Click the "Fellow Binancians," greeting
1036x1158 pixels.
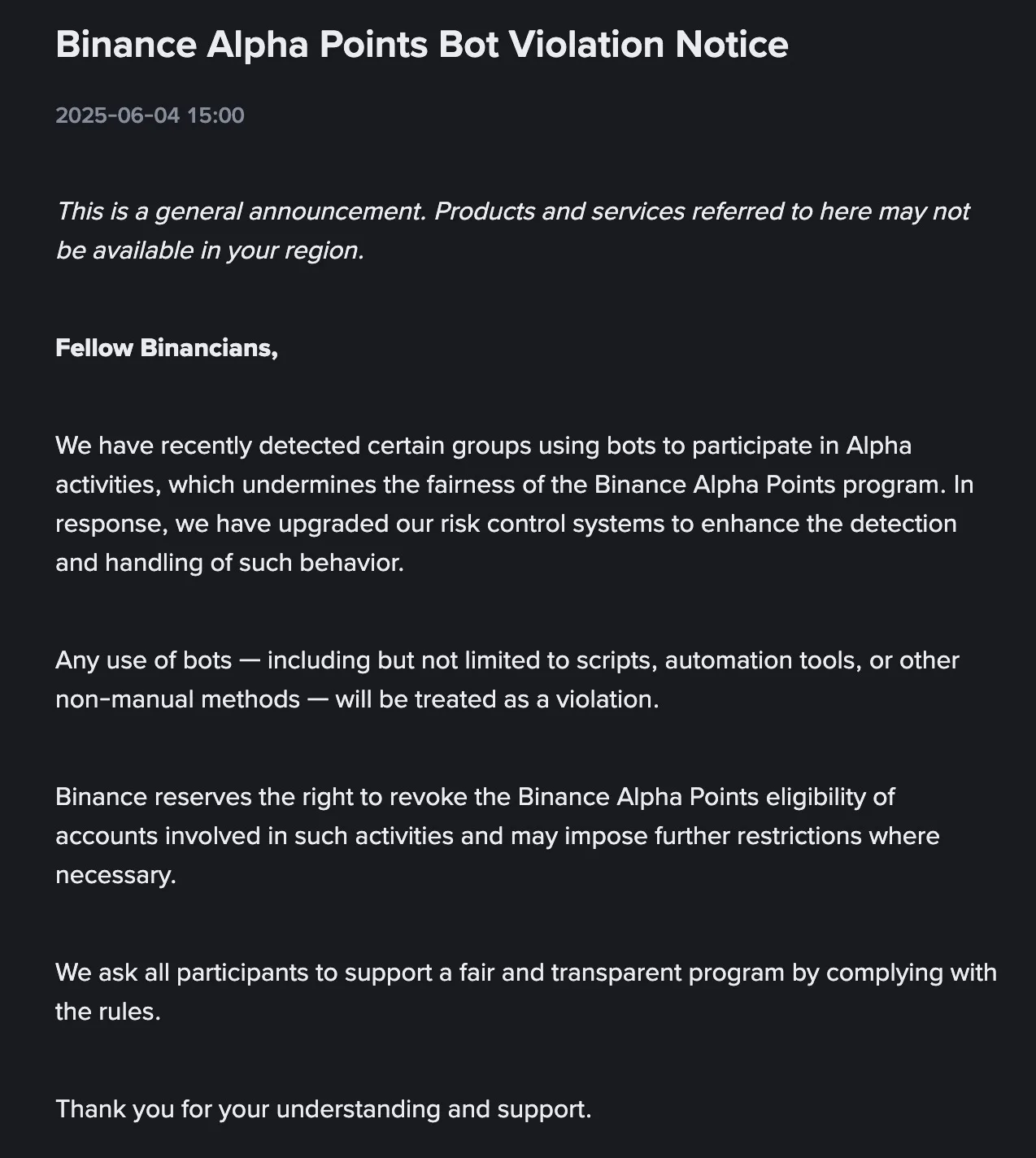tap(167, 348)
